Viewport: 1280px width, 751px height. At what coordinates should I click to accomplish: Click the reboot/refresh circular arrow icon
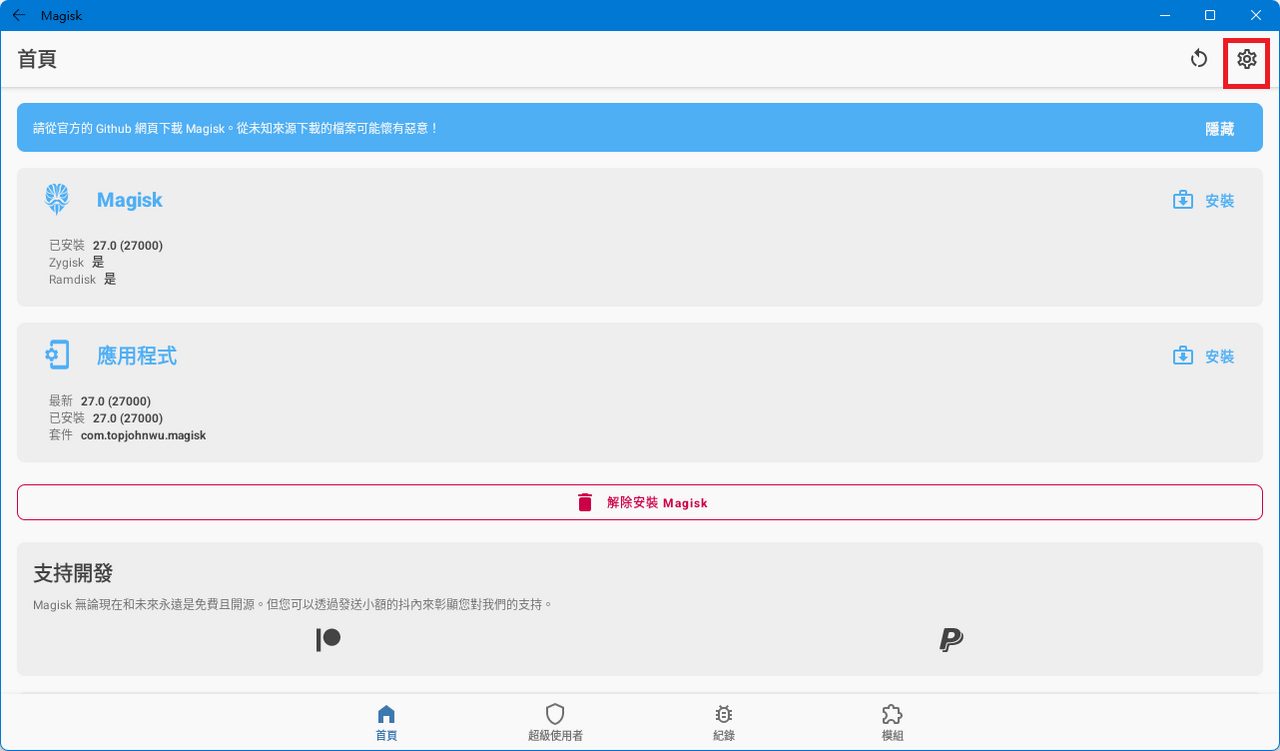click(x=1199, y=59)
